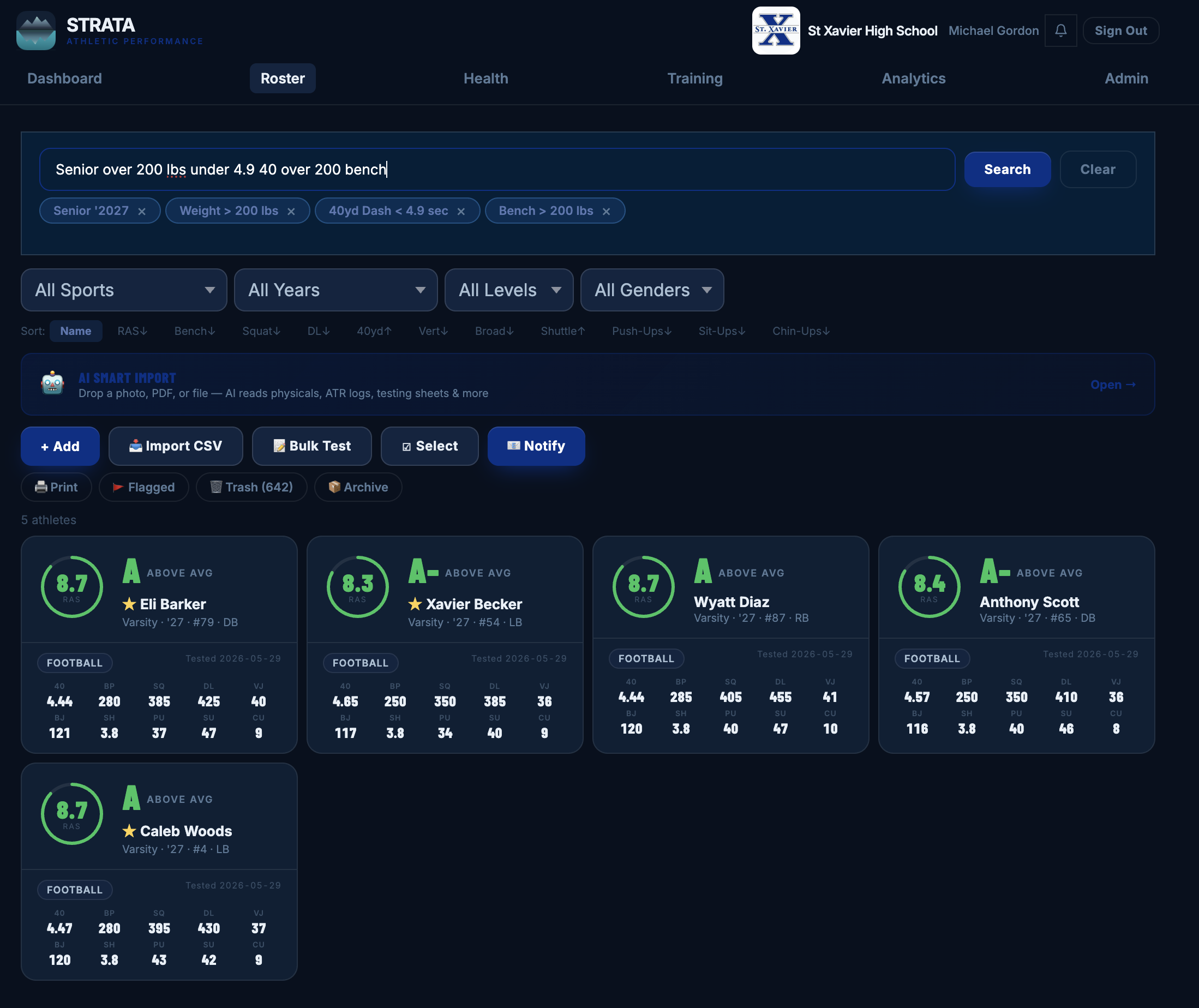Click Xavier Becker's A- grade badge
Viewport: 1199px width, 1008px height.
coord(423,571)
